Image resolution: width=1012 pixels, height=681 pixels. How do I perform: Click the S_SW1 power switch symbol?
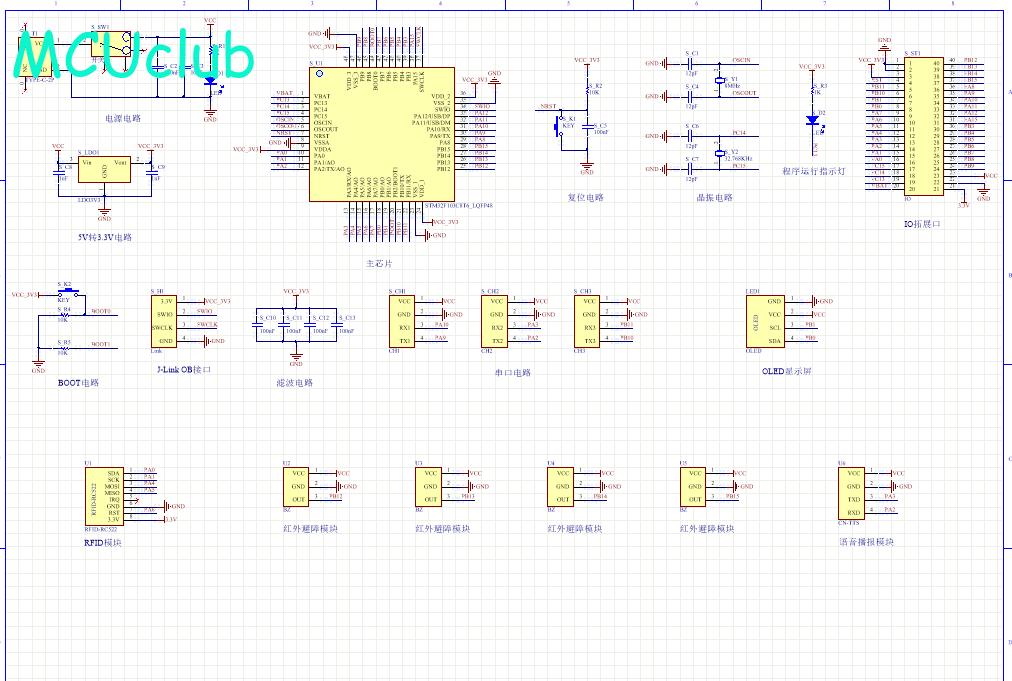[110, 43]
